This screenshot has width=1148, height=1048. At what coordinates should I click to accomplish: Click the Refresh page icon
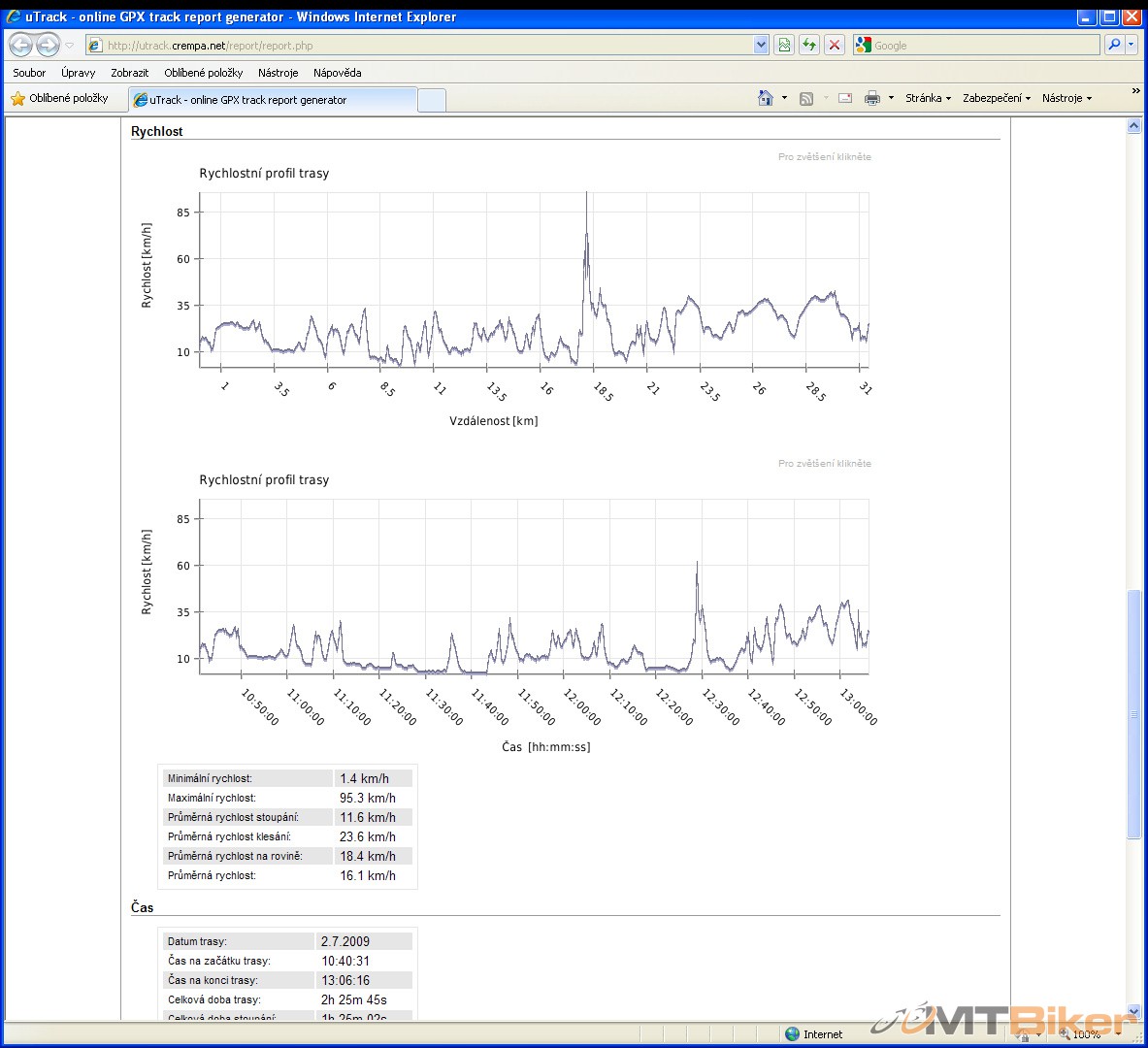point(808,45)
